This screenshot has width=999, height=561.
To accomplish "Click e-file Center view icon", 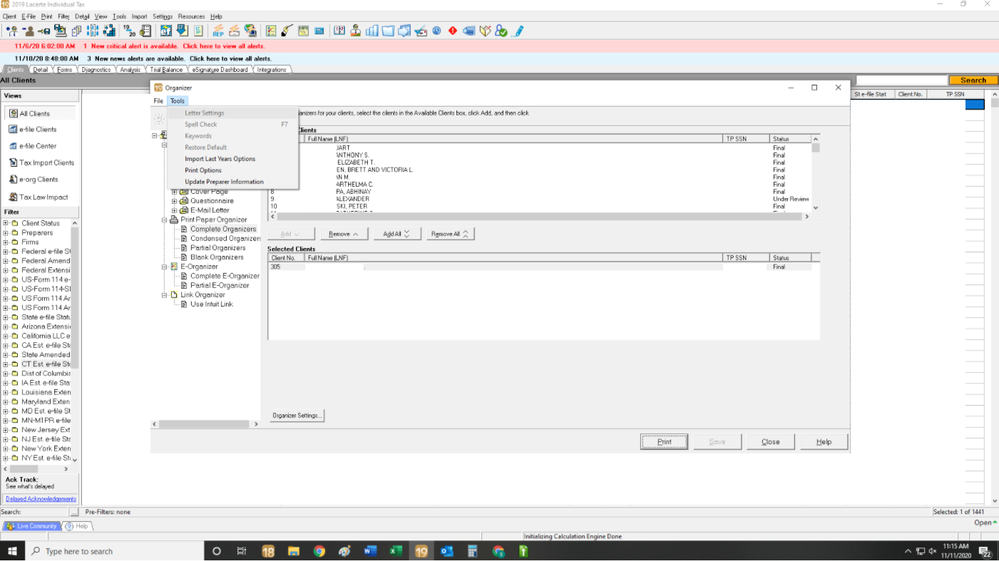I will [x=13, y=146].
